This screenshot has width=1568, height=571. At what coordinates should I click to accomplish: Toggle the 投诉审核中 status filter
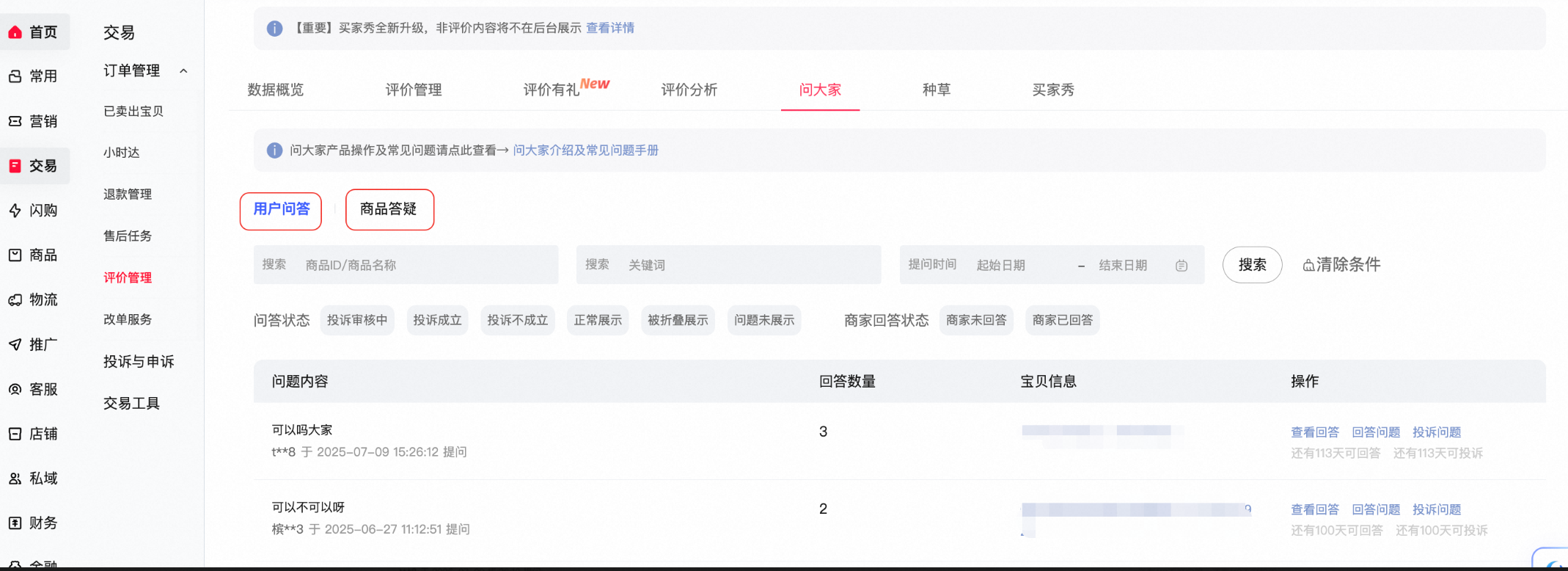357,321
